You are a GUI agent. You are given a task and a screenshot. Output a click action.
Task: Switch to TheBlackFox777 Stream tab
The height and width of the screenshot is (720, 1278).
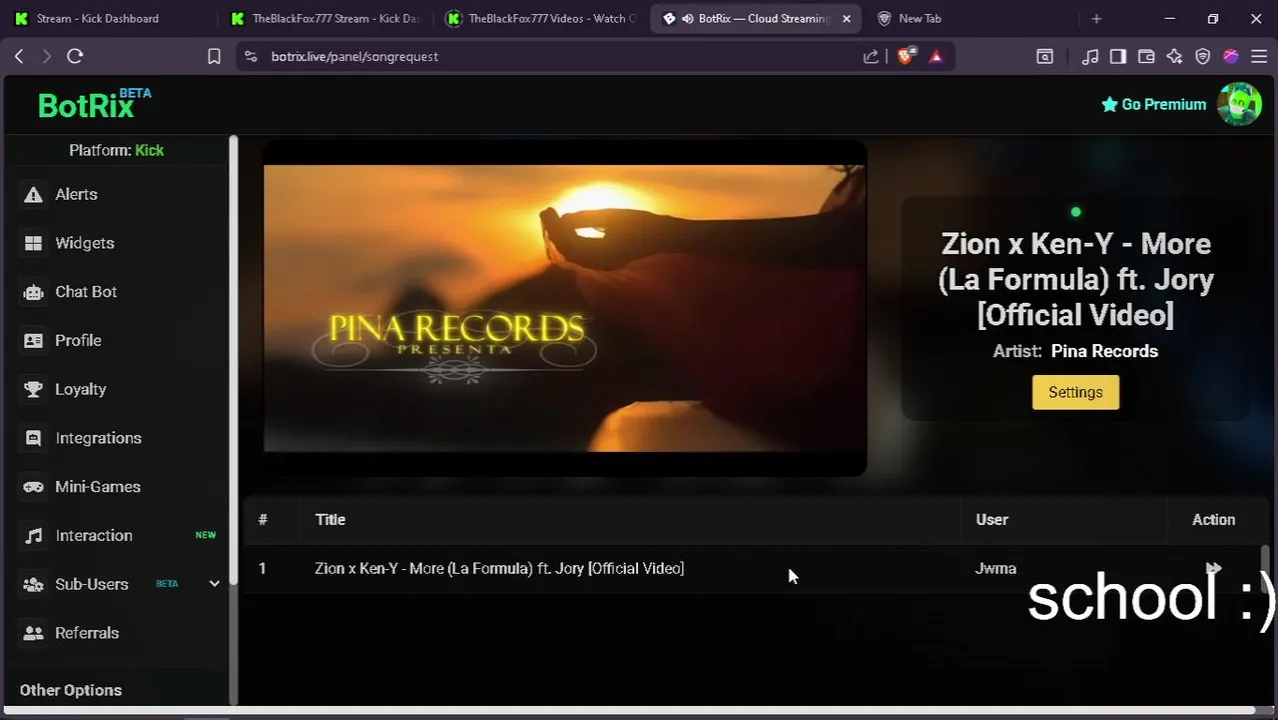(x=324, y=18)
